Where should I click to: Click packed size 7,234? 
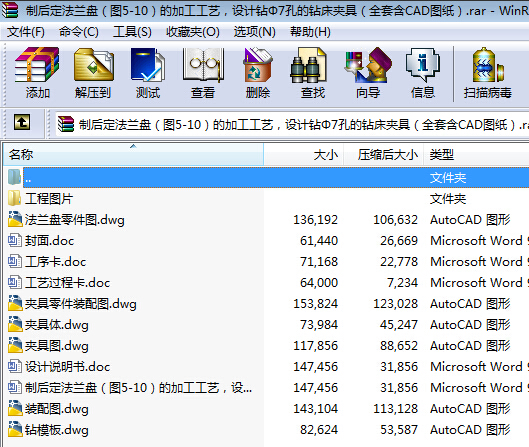[402, 282]
